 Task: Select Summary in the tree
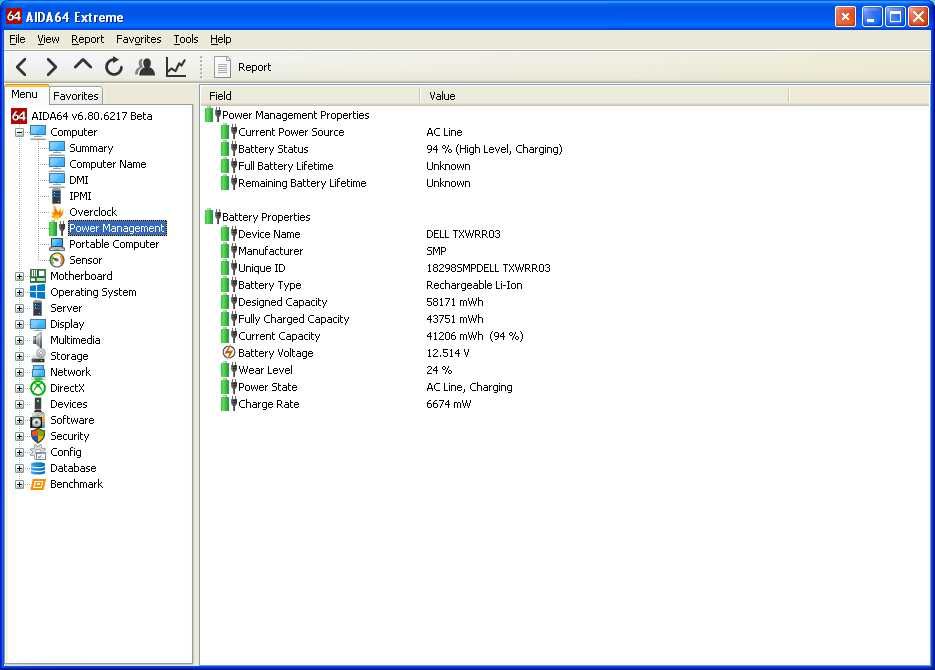pyautogui.click(x=91, y=148)
